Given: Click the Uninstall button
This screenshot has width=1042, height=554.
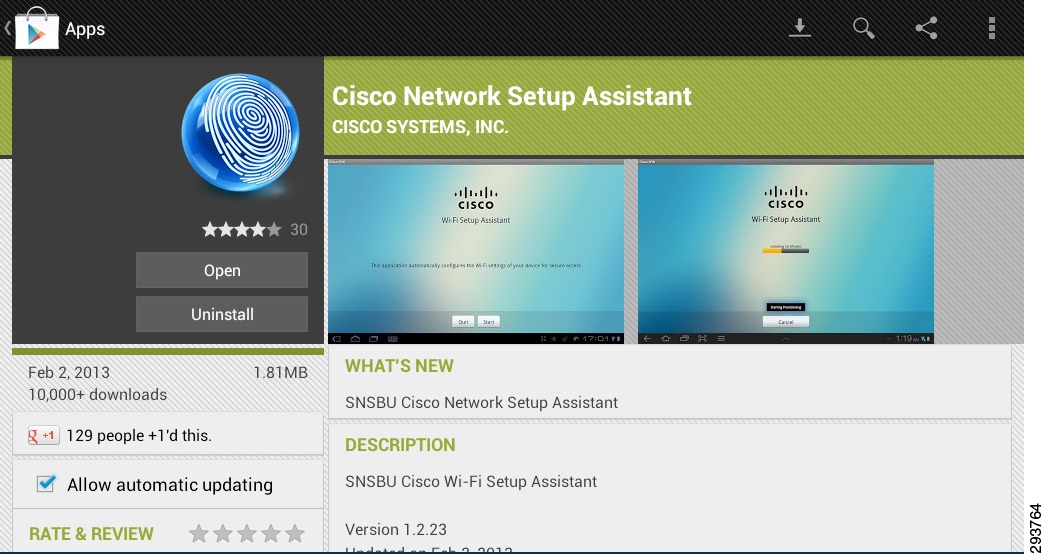Looking at the screenshot, I should [222, 314].
